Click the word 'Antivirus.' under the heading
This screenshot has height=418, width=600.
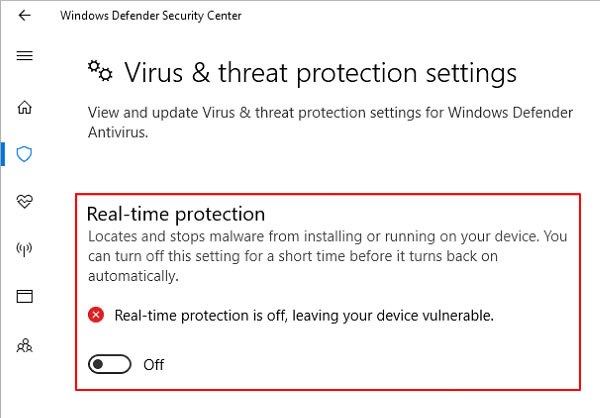pos(118,132)
